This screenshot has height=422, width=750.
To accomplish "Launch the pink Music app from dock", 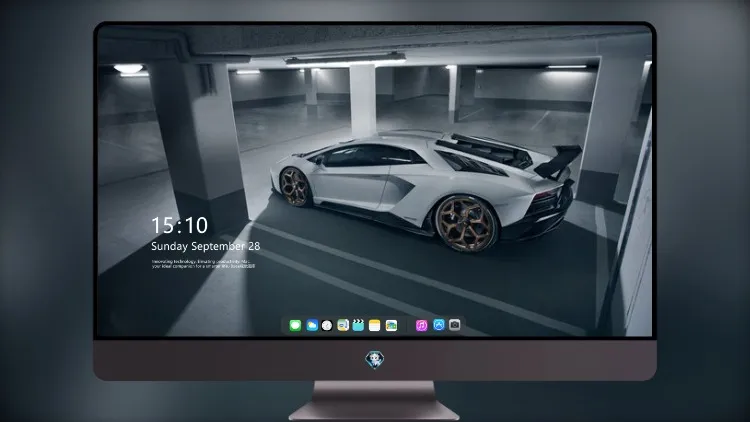I will (x=421, y=325).
